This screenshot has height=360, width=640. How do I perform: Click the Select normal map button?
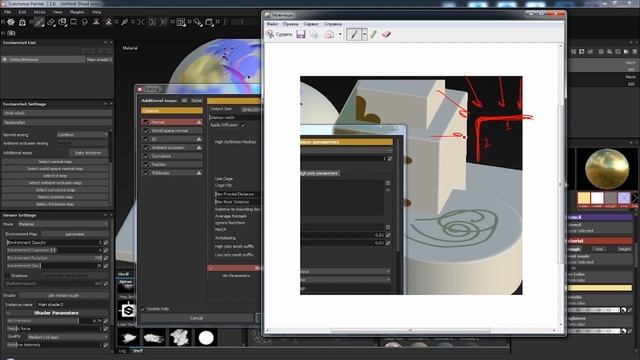tap(55, 162)
